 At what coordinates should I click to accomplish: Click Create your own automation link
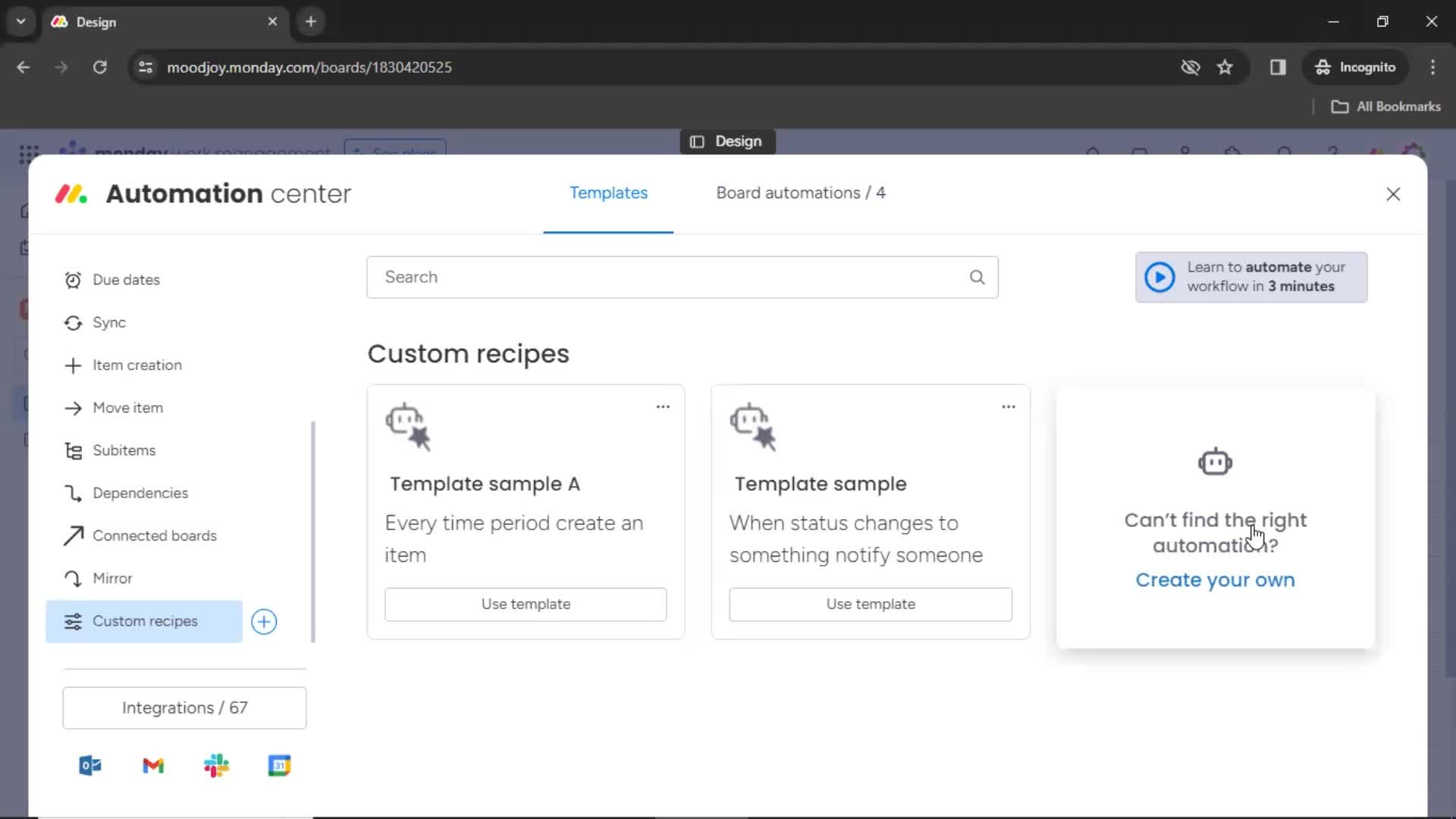(1215, 579)
